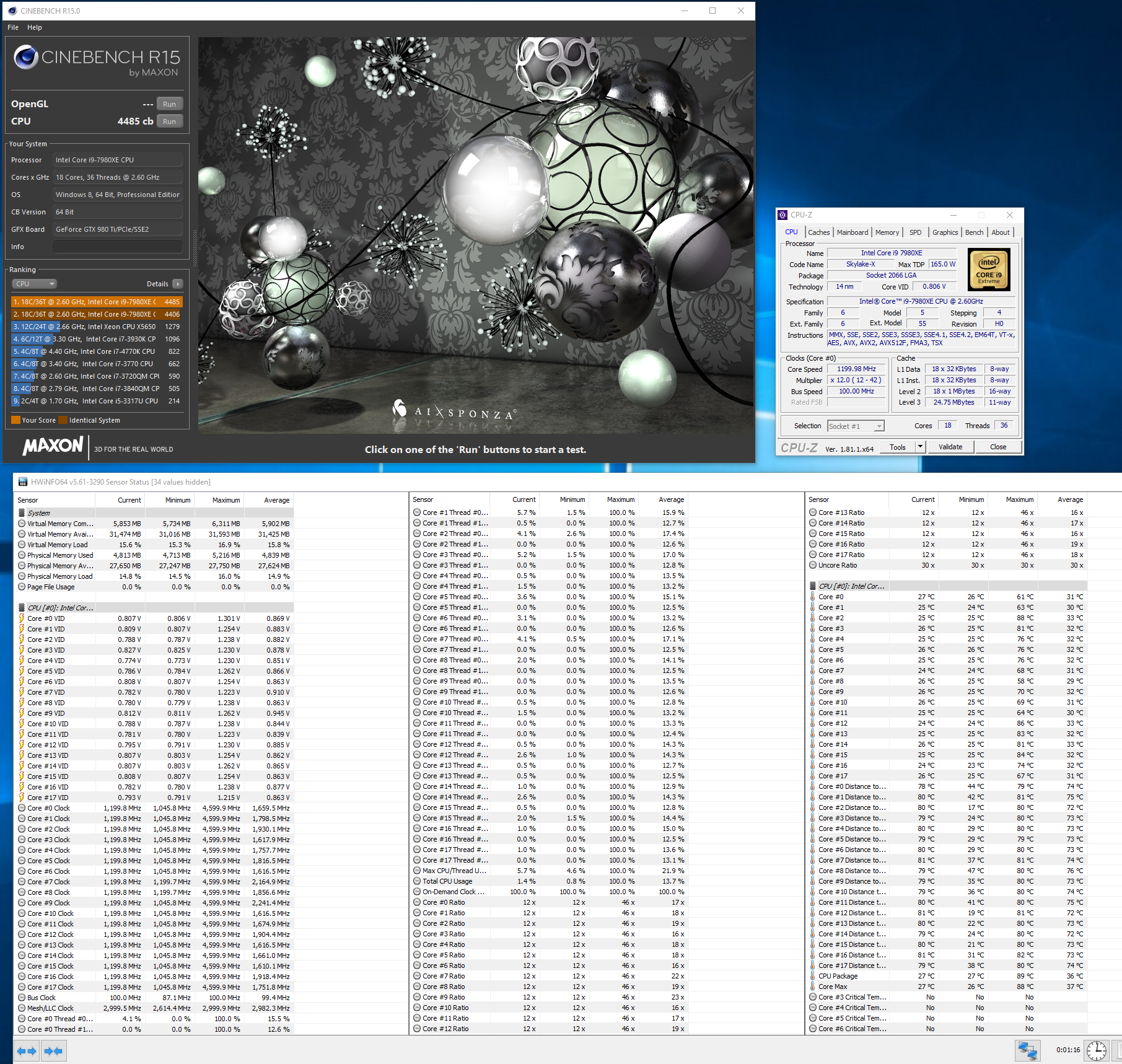The width and height of the screenshot is (1122, 1064).
Task: Click the Intel Core i9 Extreme badge
Action: [989, 270]
